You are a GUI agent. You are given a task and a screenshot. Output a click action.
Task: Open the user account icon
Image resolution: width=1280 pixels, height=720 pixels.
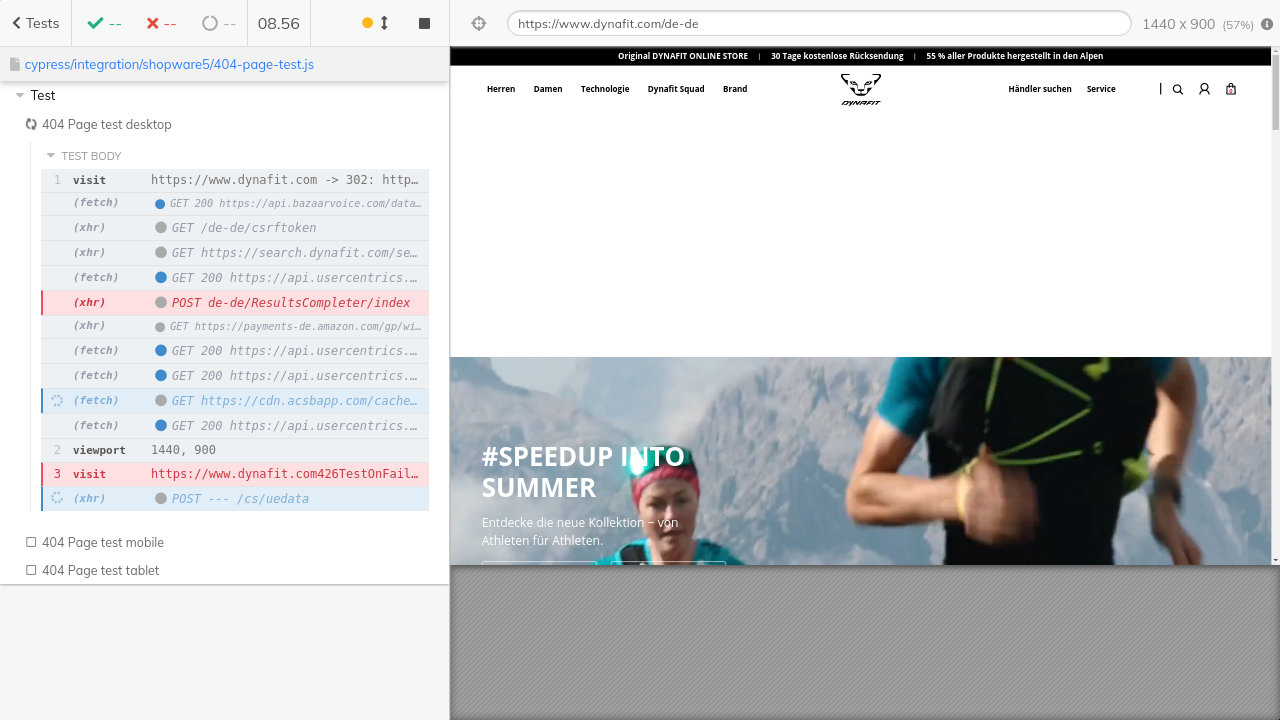tap(1204, 89)
